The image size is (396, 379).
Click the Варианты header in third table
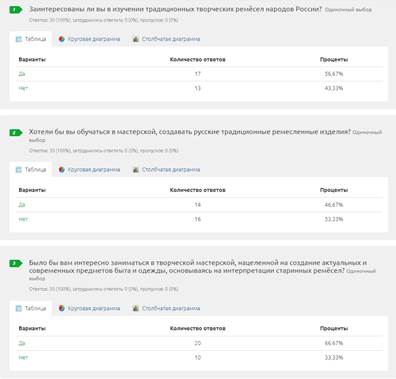point(32,328)
